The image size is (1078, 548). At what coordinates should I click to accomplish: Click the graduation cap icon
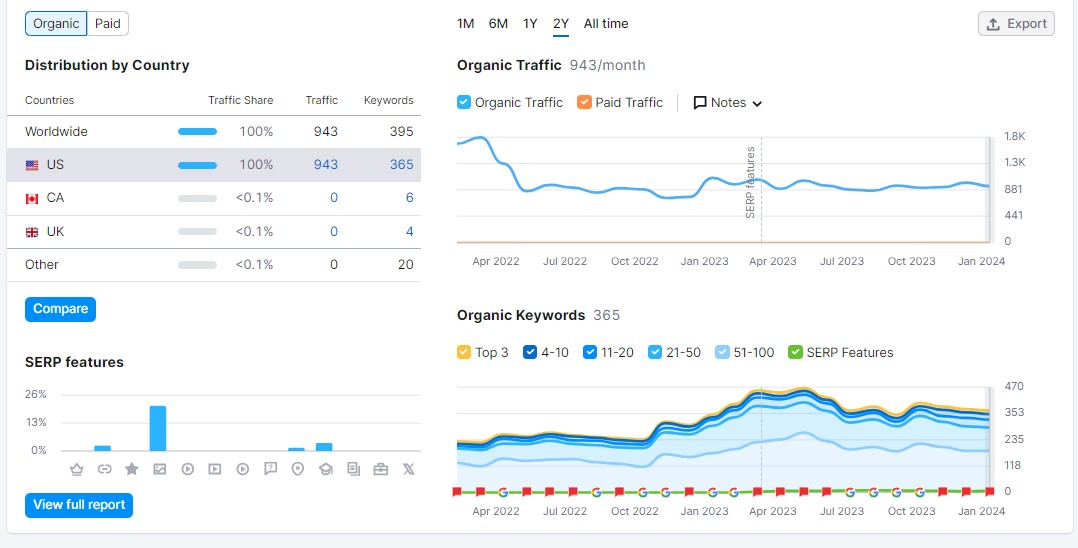[325, 469]
